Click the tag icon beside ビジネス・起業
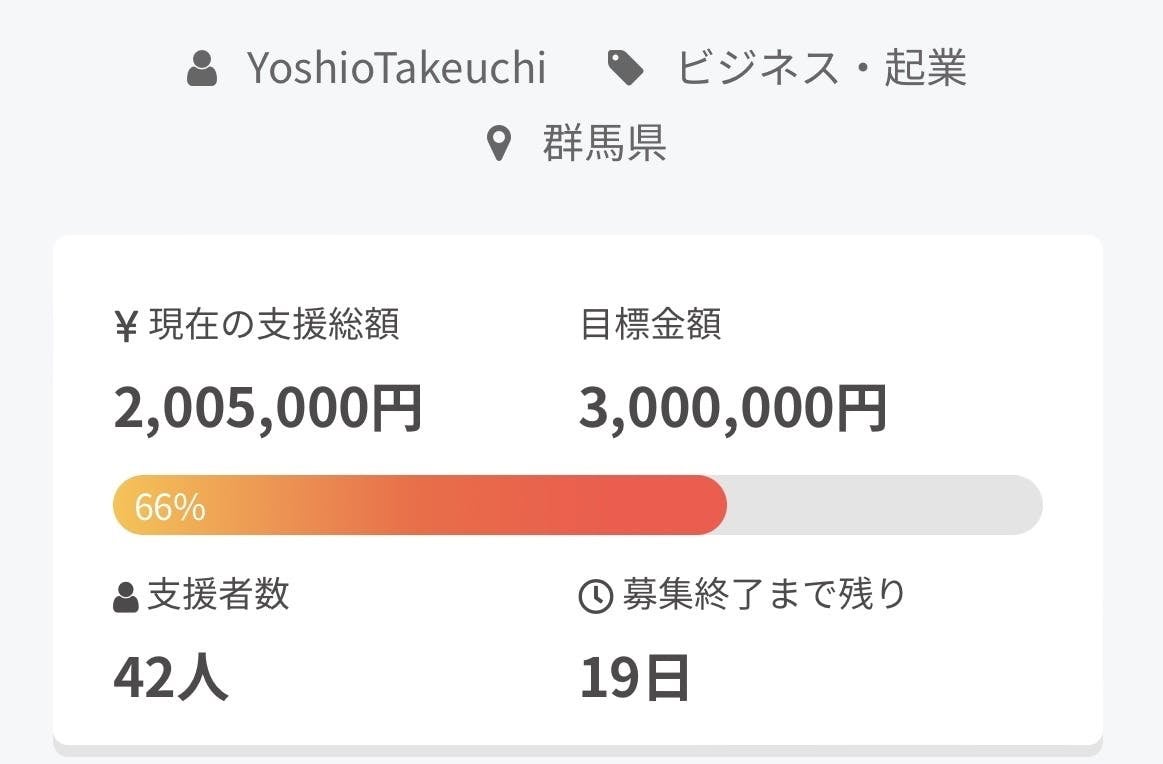1163x764 pixels. point(626,69)
